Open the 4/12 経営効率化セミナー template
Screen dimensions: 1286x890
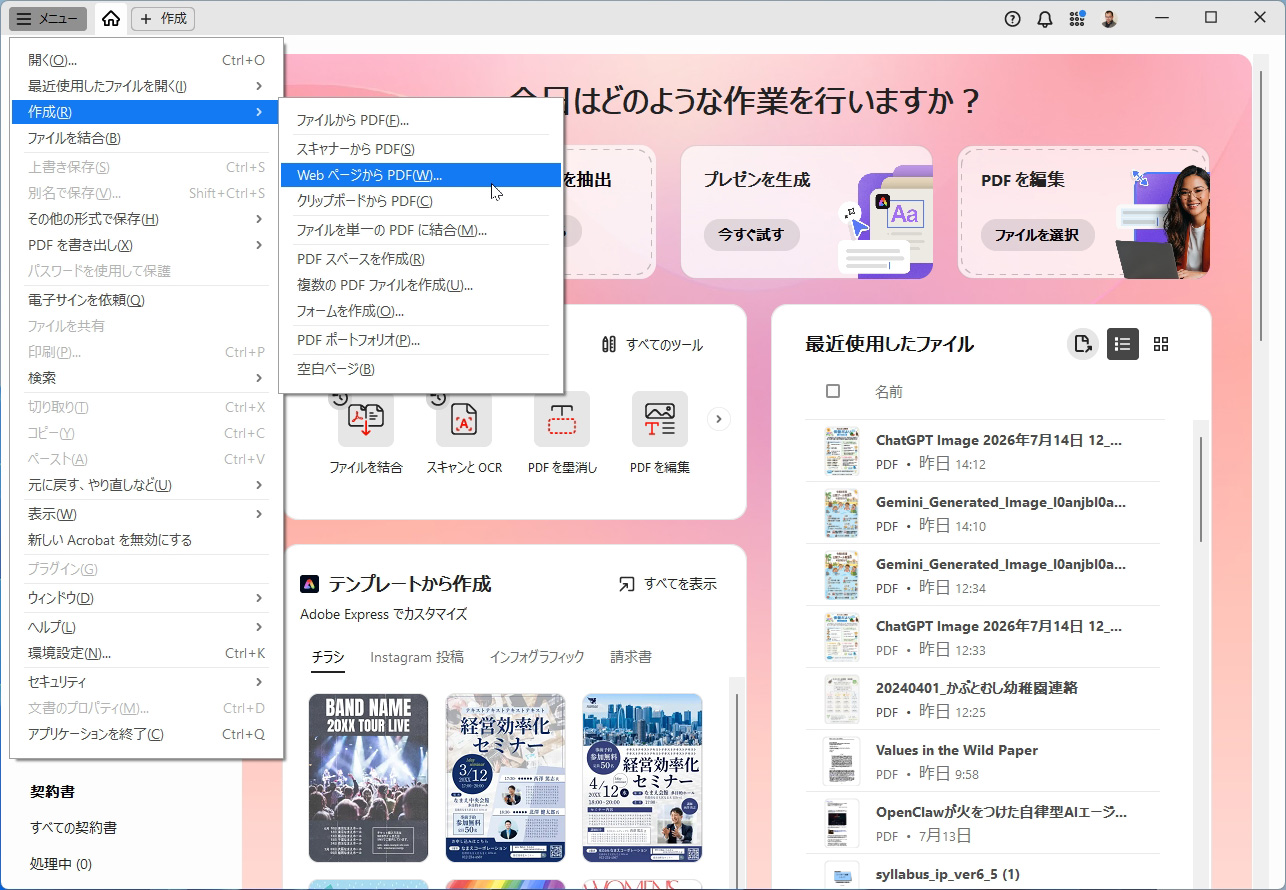point(642,778)
